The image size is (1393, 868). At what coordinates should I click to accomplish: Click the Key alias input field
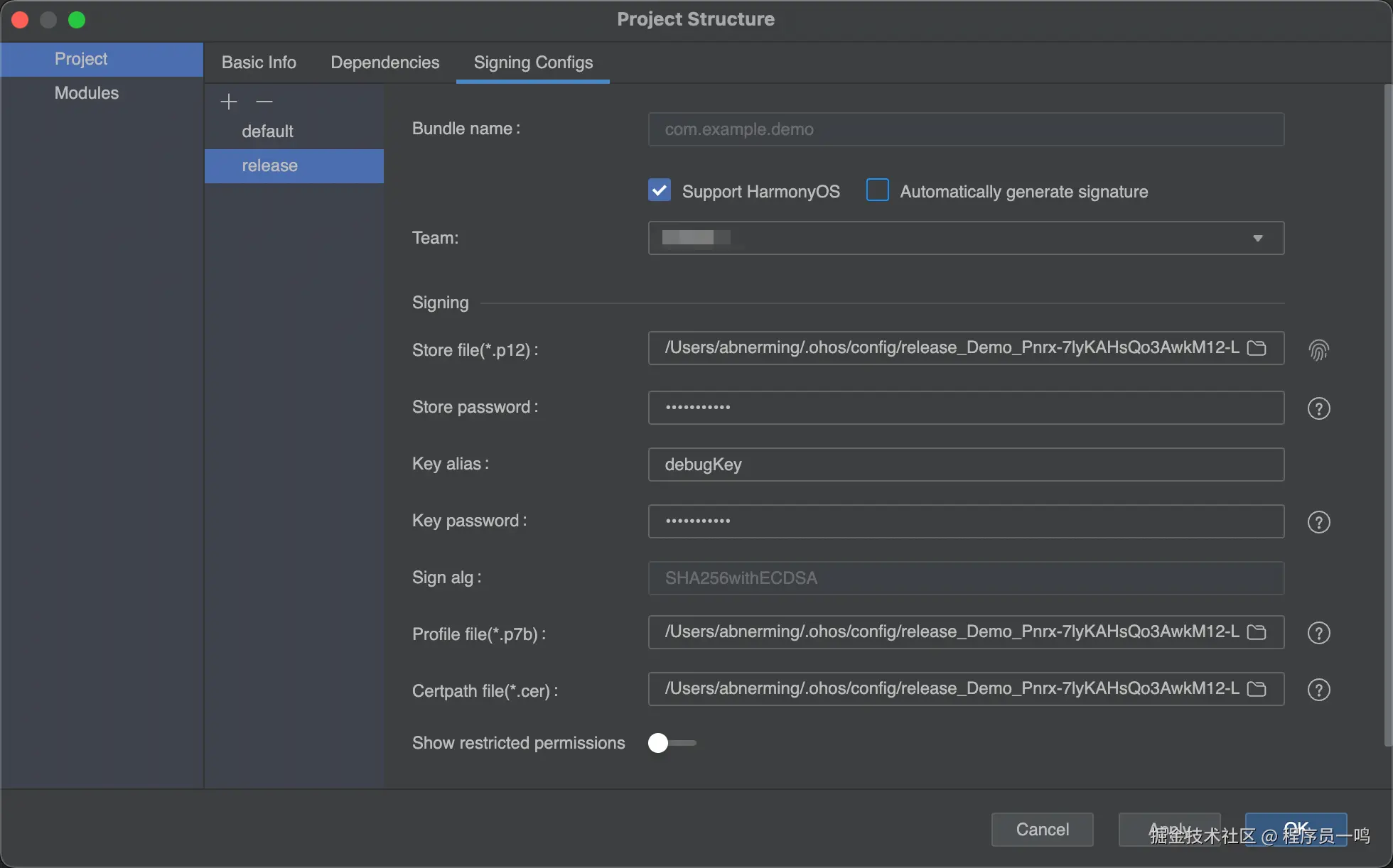click(965, 465)
